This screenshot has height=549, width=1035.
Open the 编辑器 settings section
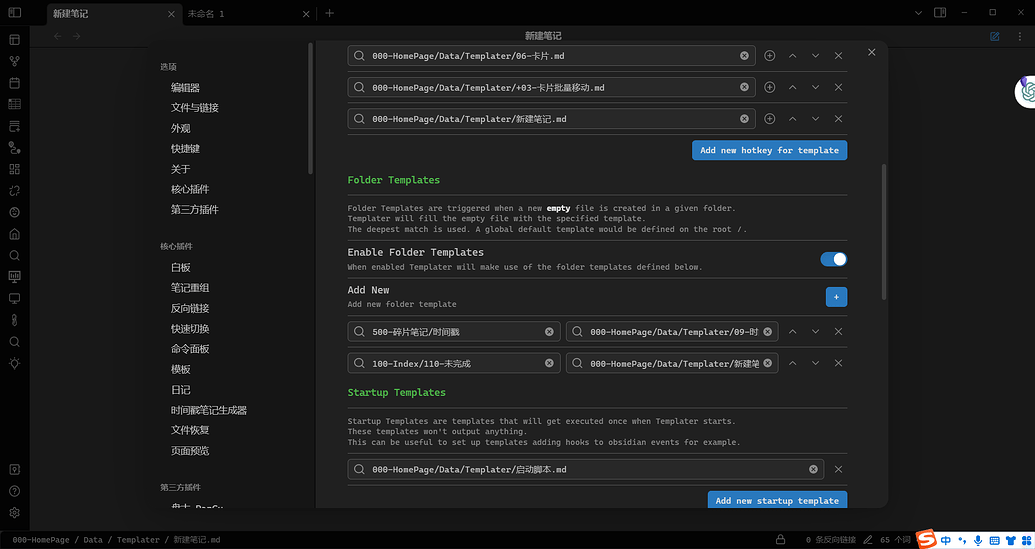click(x=185, y=88)
